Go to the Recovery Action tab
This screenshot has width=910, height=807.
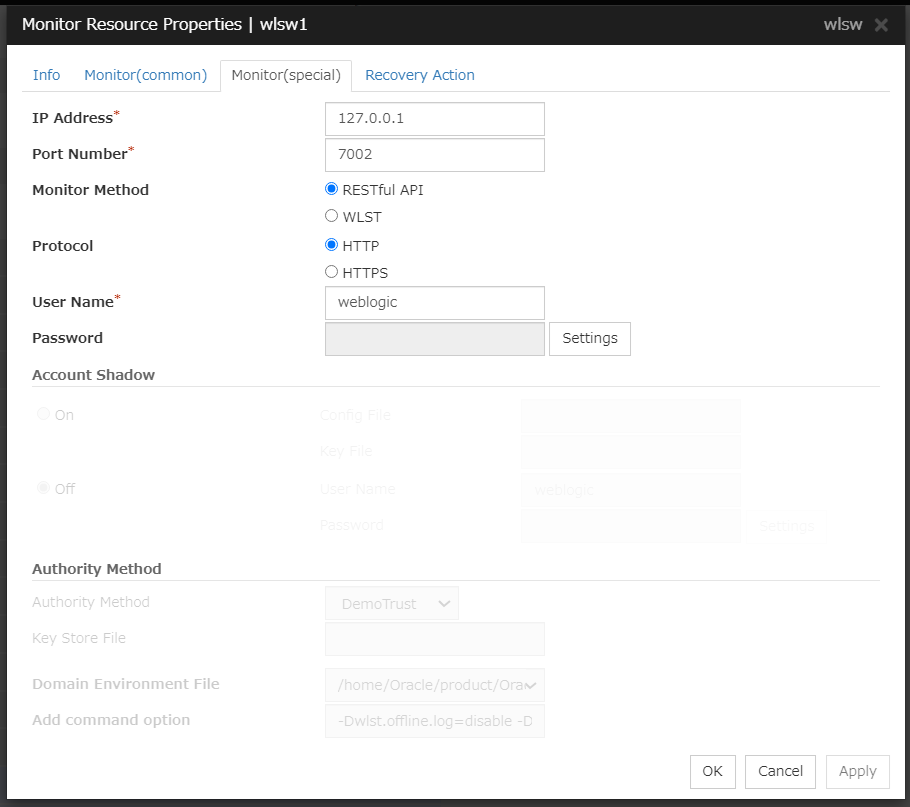pos(419,75)
